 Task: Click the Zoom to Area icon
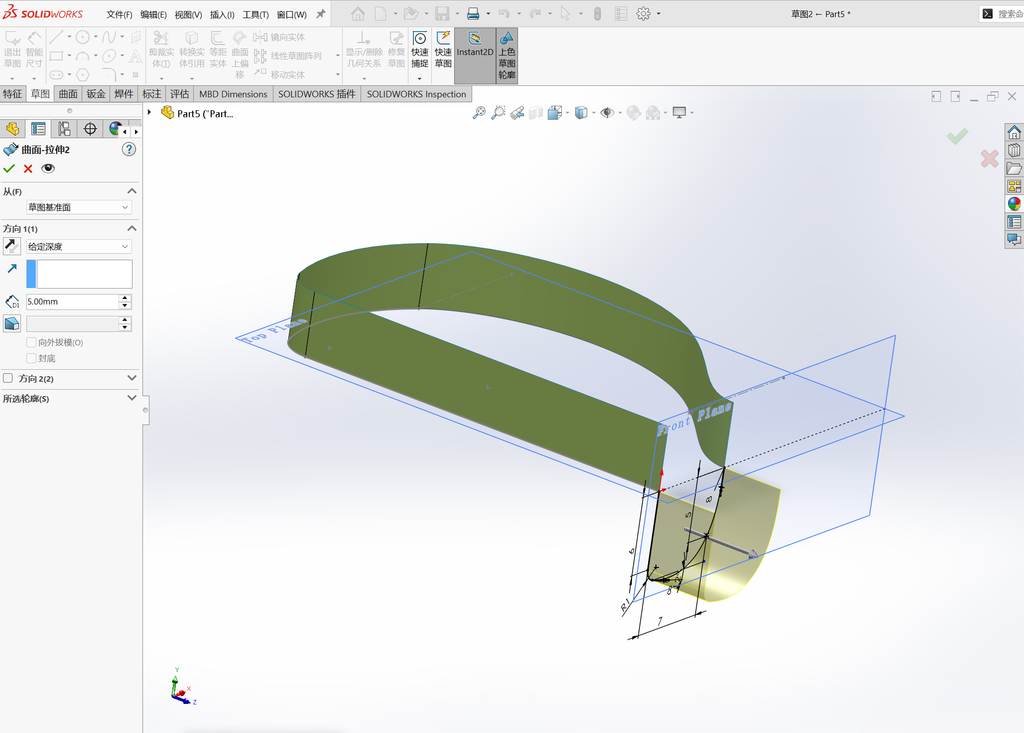tap(498, 113)
